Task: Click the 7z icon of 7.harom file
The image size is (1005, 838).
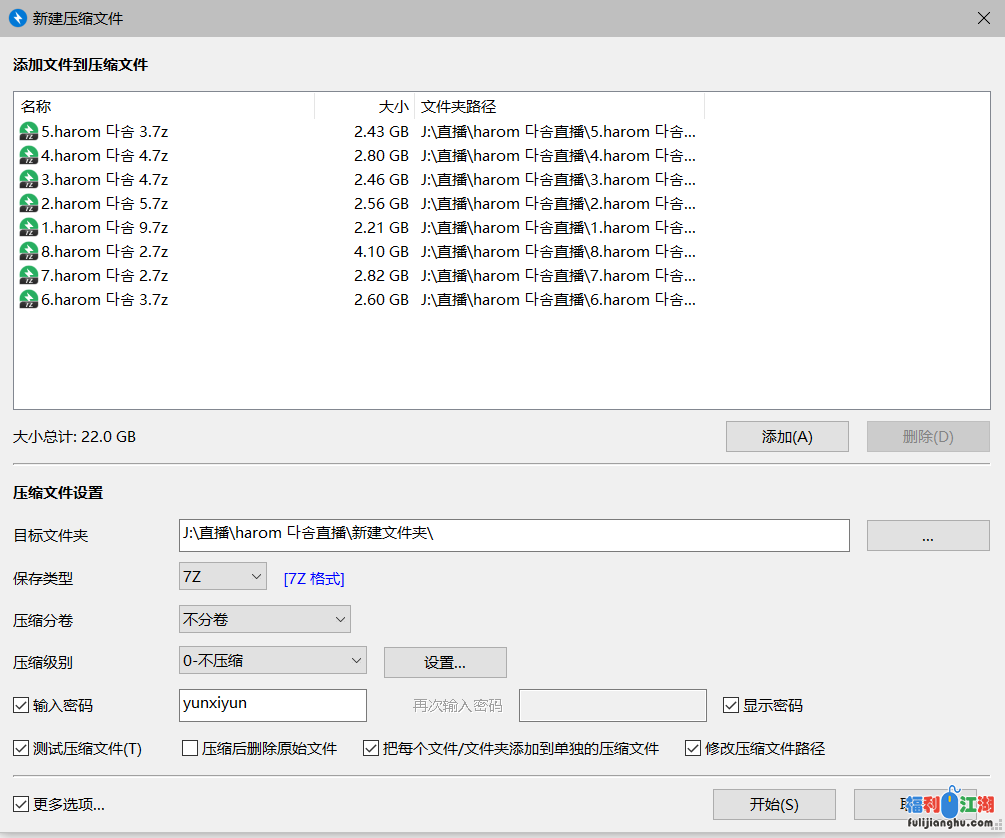Action: click(29, 275)
